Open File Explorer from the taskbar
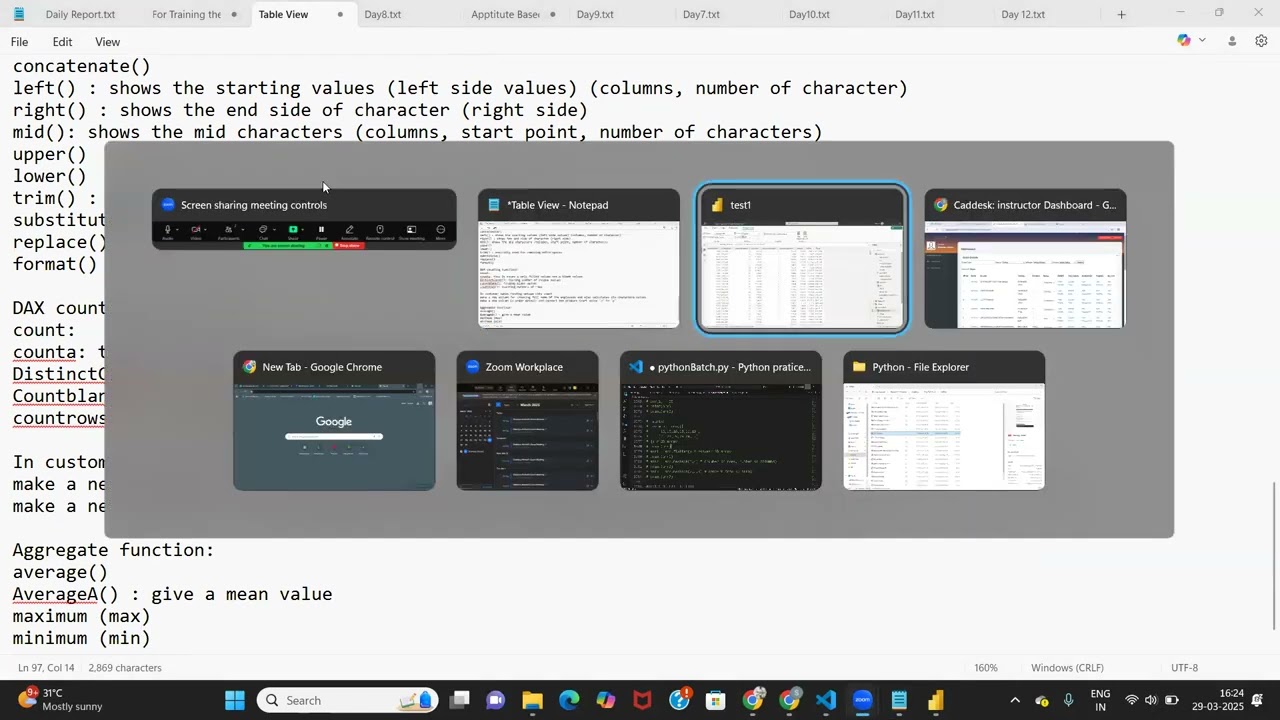 point(532,700)
